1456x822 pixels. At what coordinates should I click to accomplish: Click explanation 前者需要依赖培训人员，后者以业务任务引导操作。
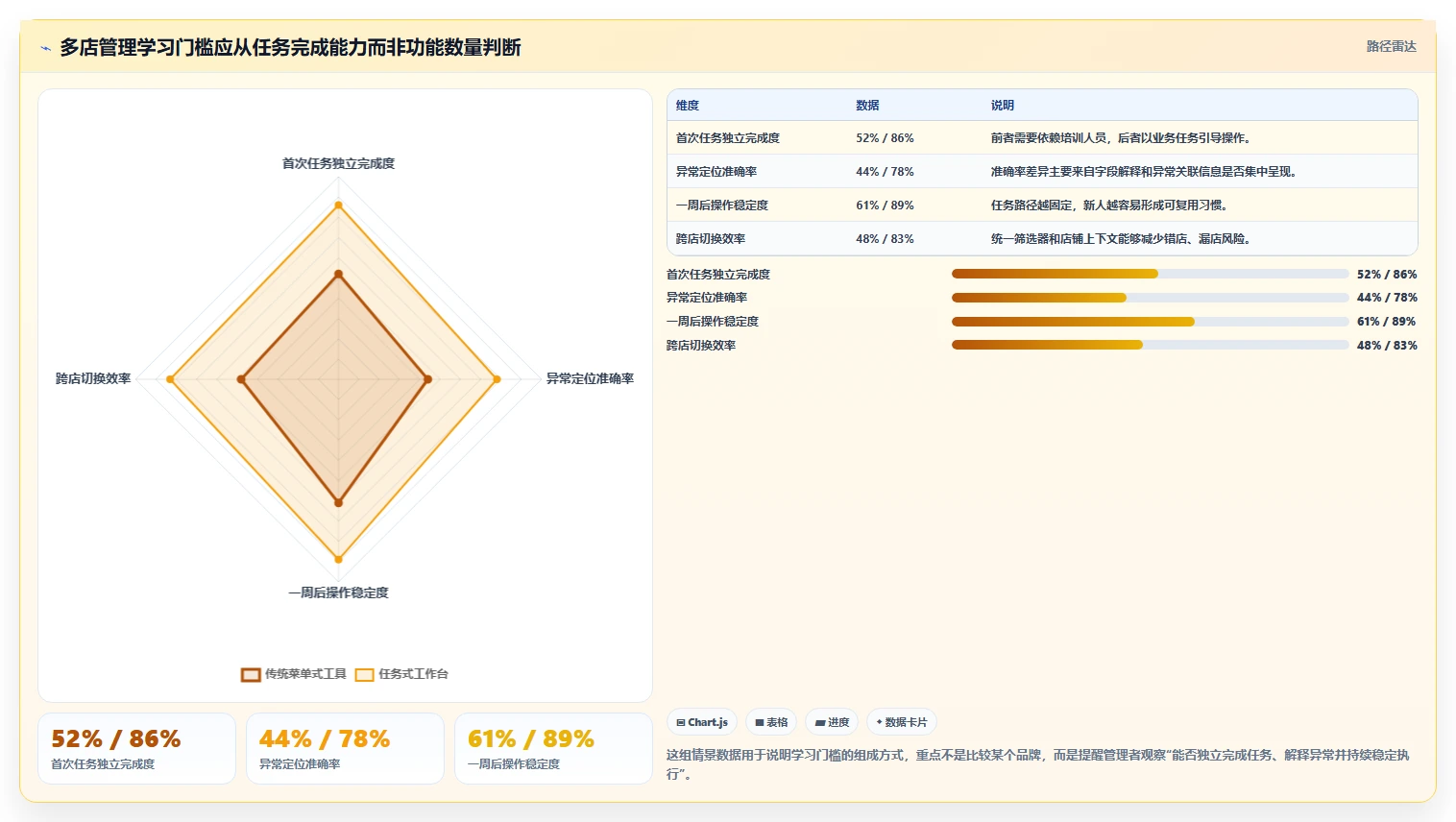click(x=1122, y=138)
